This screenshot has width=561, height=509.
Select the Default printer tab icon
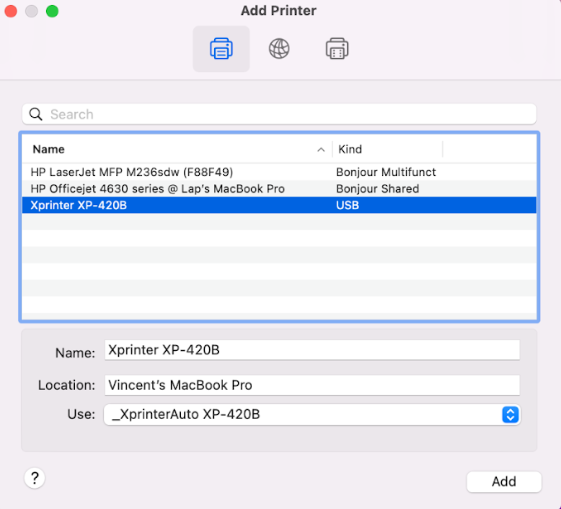click(221, 49)
